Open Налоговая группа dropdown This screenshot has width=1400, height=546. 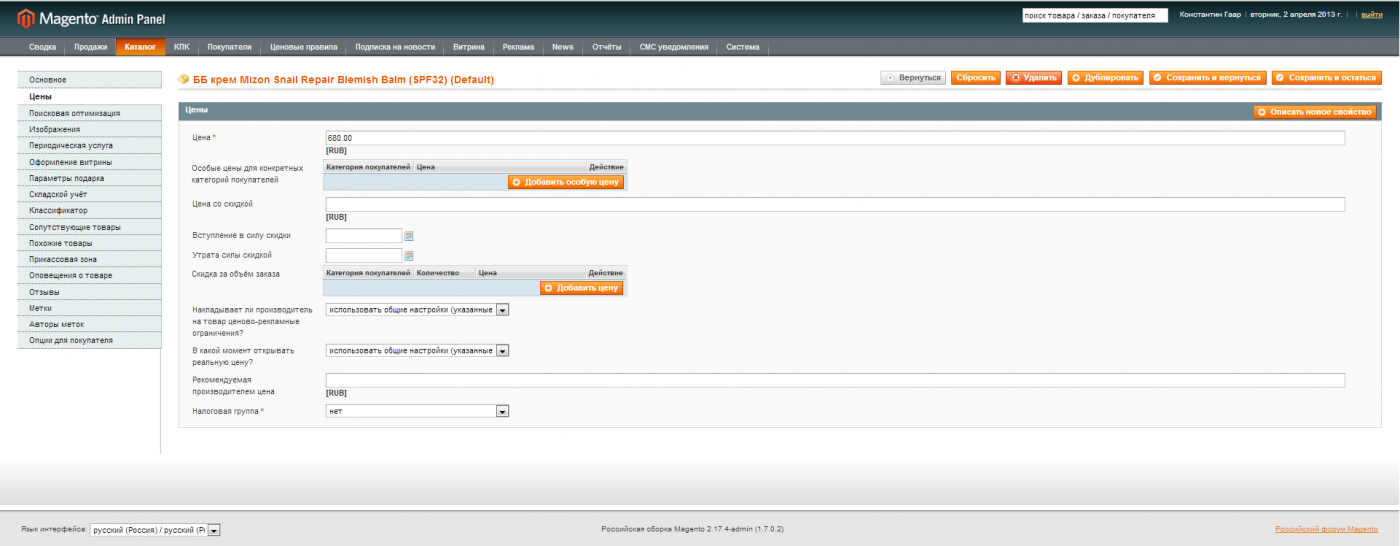pos(418,411)
